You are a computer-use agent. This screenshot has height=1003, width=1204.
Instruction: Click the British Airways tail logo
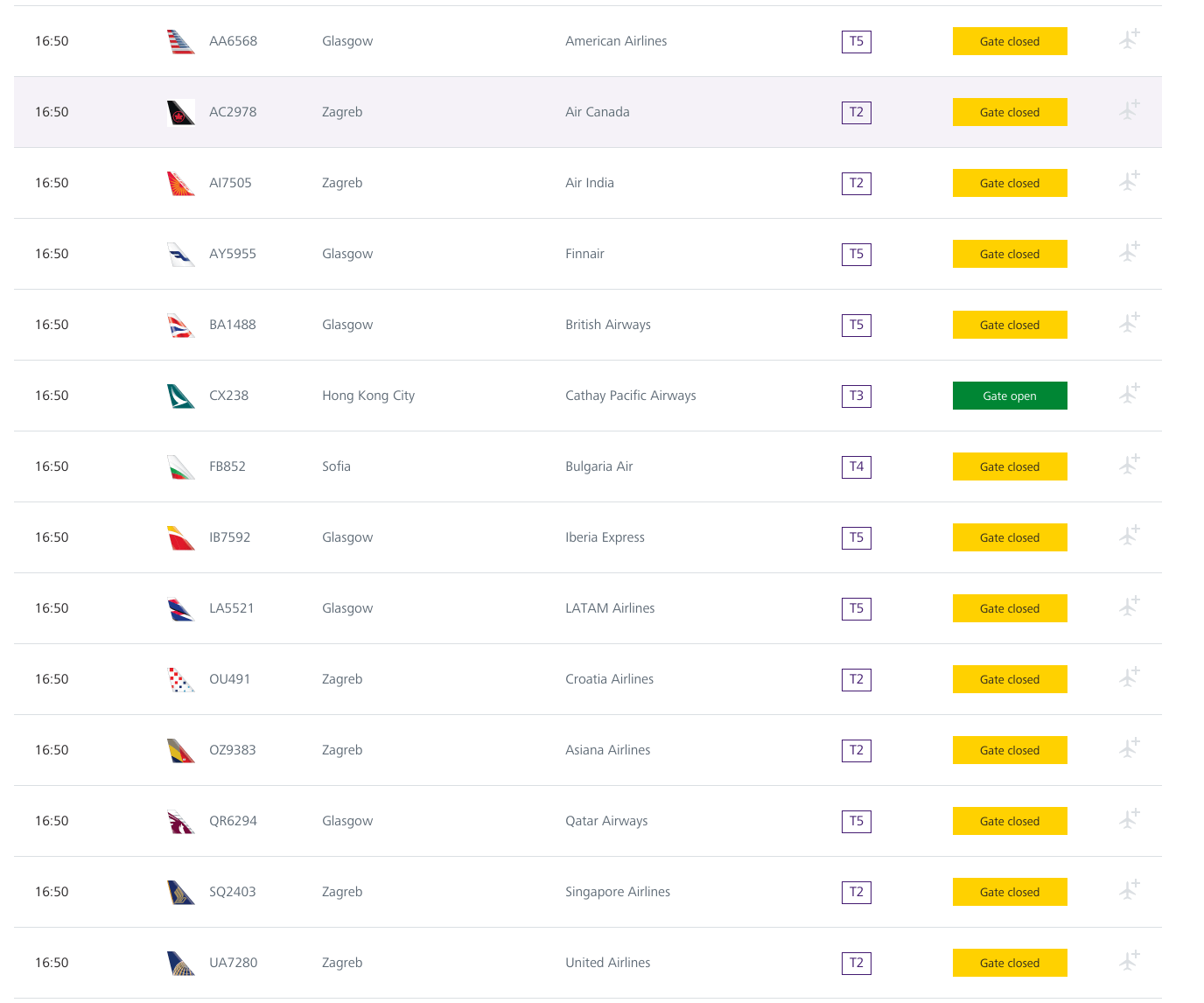coord(180,325)
